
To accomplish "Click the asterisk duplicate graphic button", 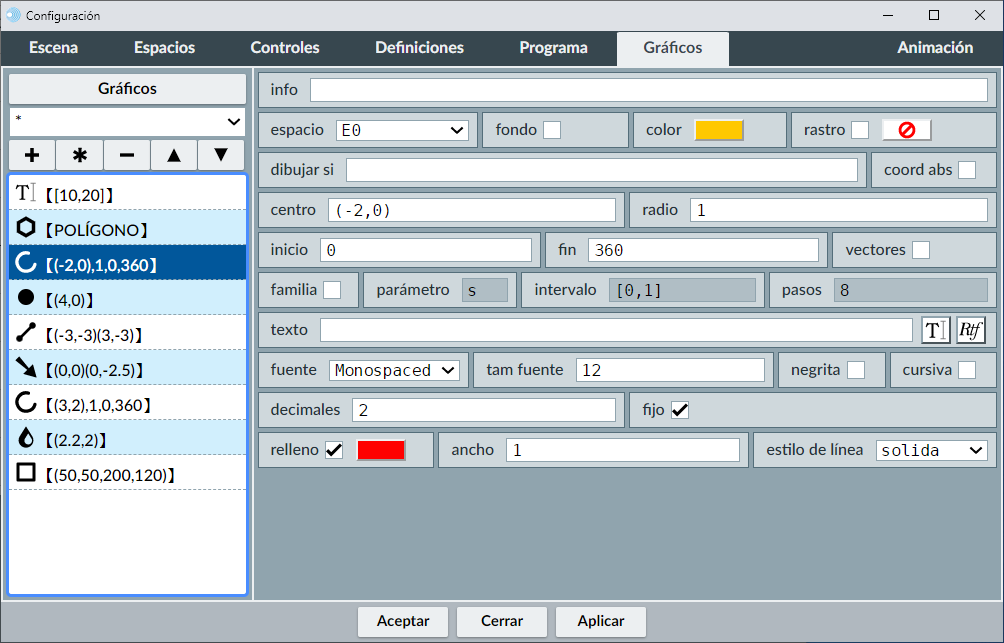I will (x=80, y=155).
